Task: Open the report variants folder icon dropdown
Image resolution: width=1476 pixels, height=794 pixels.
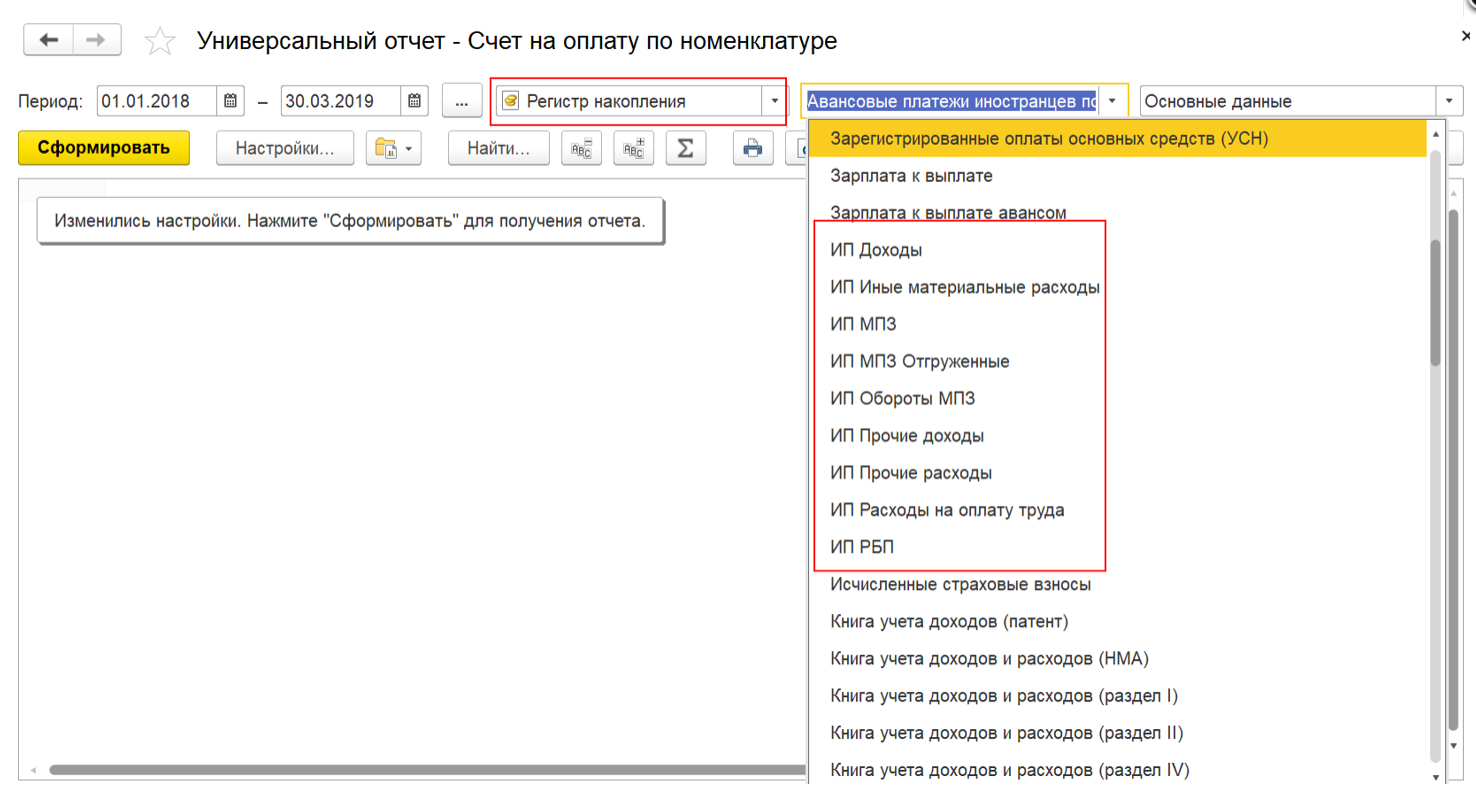Action: pos(394,148)
